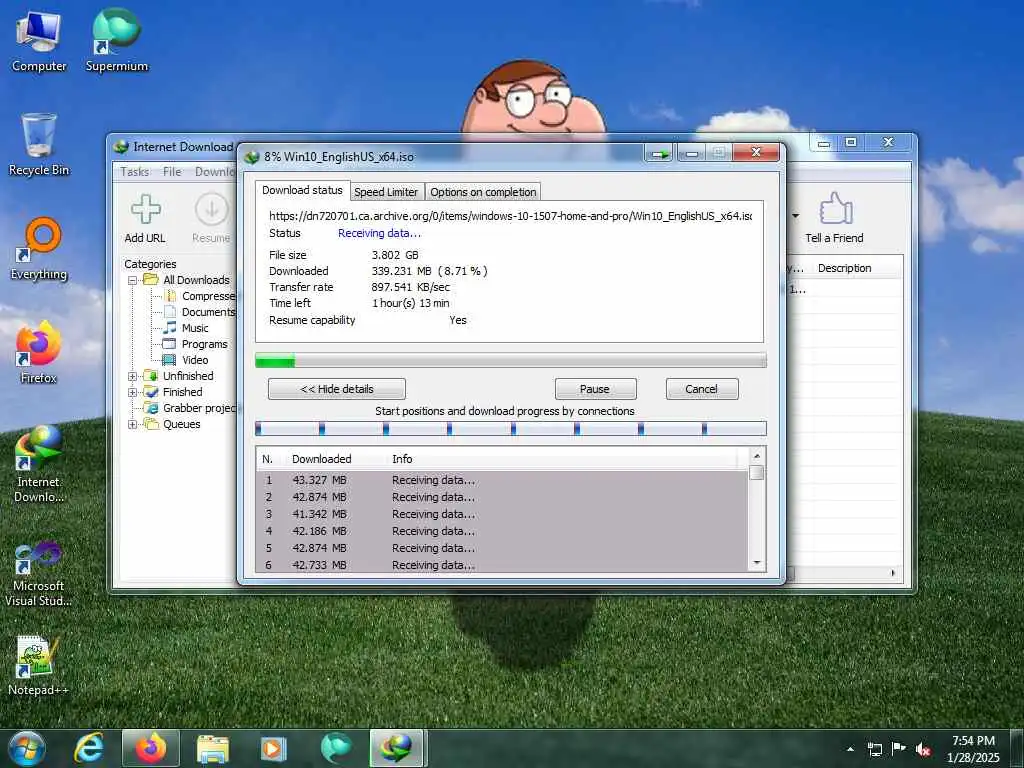The width and height of the screenshot is (1024, 768).
Task: Open Windows Media Player taskbar icon
Action: (x=274, y=748)
